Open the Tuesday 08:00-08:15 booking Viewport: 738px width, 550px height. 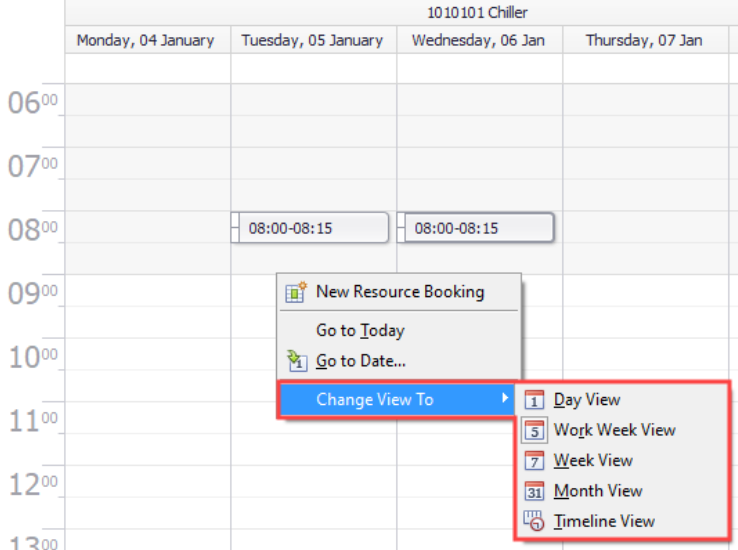pyautogui.click(x=311, y=228)
